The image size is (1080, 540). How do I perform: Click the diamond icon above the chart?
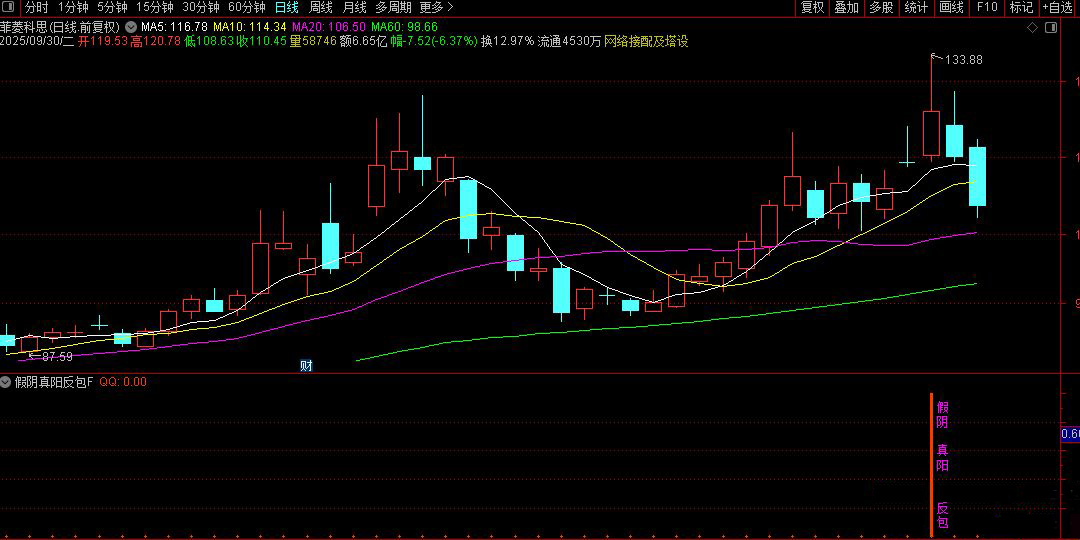1033,28
